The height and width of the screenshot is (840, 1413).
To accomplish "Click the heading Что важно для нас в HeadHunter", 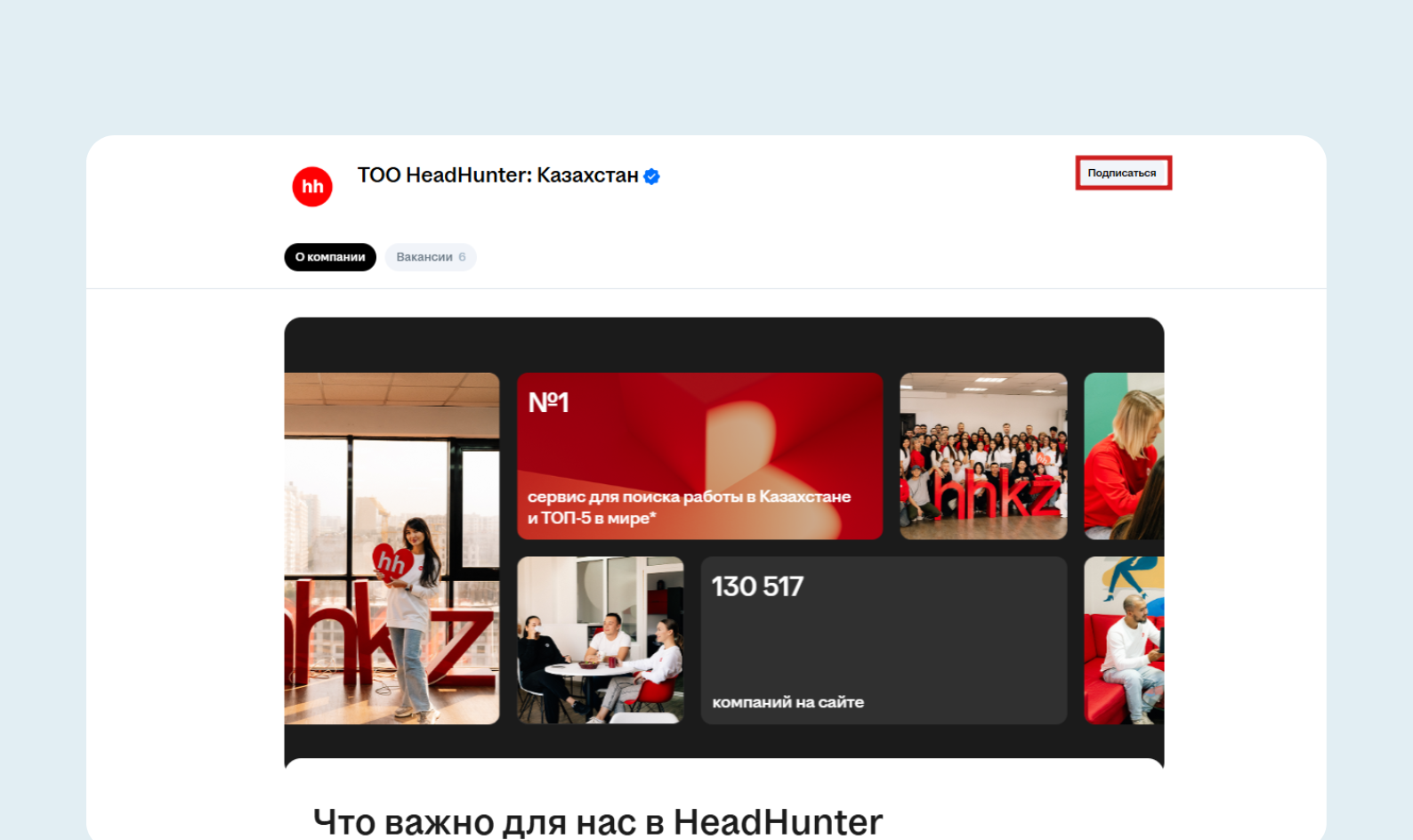I will click(x=597, y=821).
